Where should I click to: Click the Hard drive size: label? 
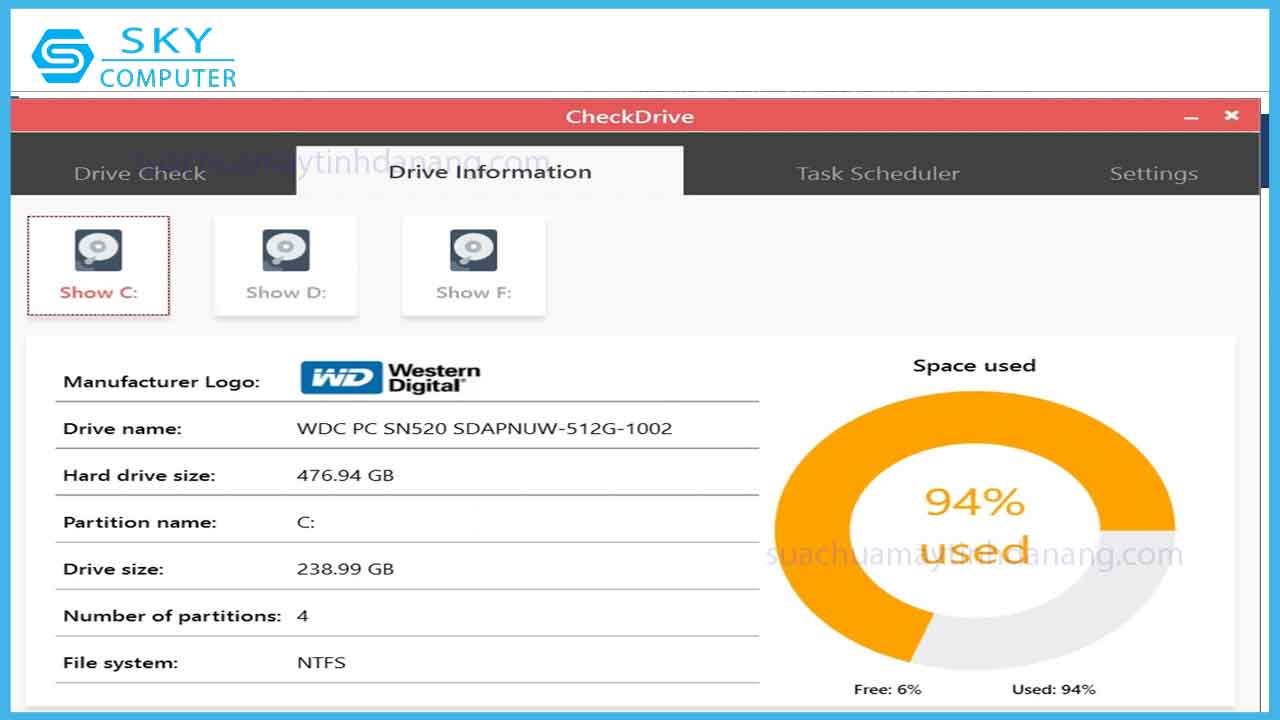[139, 475]
